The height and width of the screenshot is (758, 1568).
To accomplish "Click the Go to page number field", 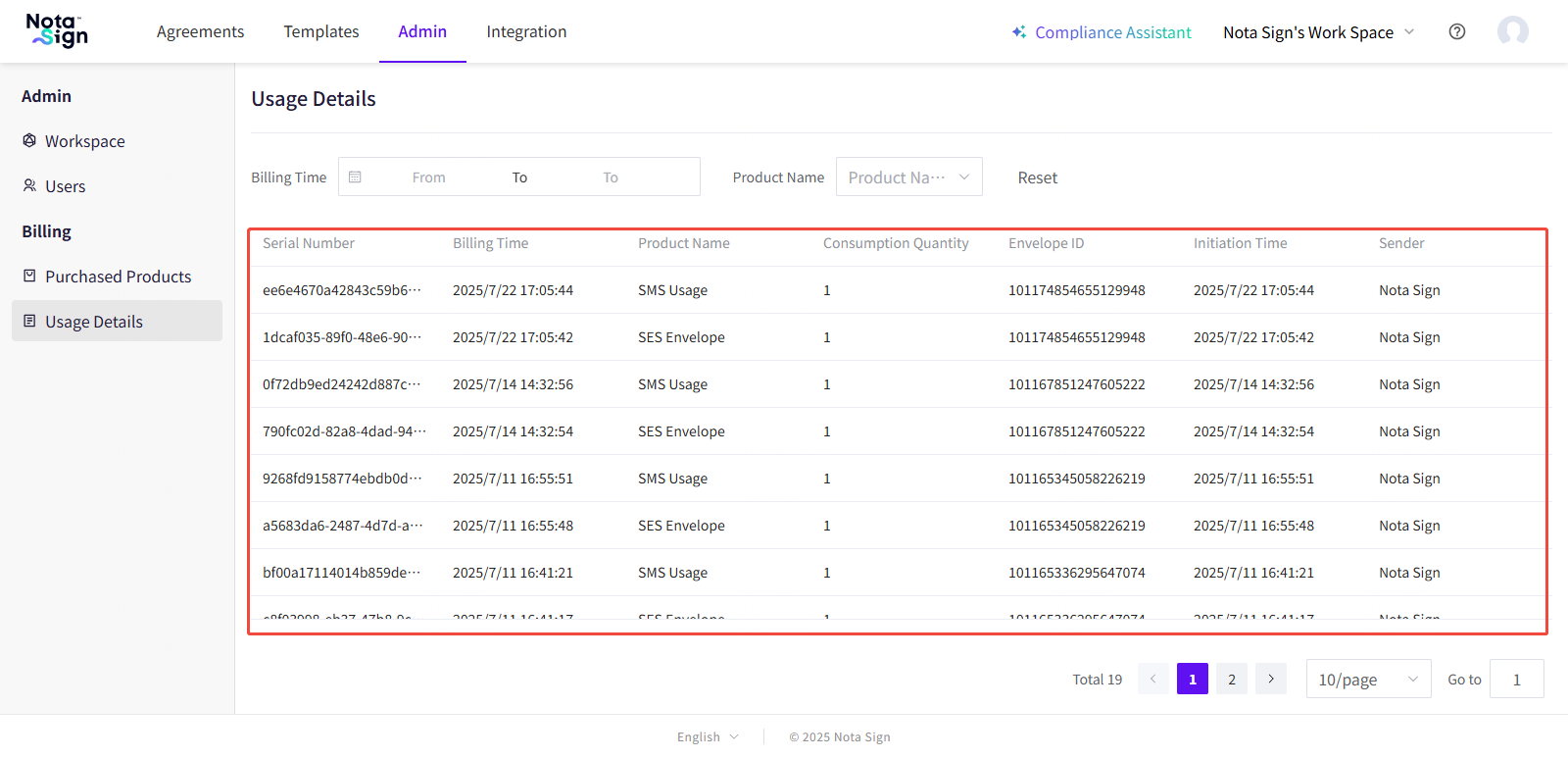I will tap(1516, 680).
